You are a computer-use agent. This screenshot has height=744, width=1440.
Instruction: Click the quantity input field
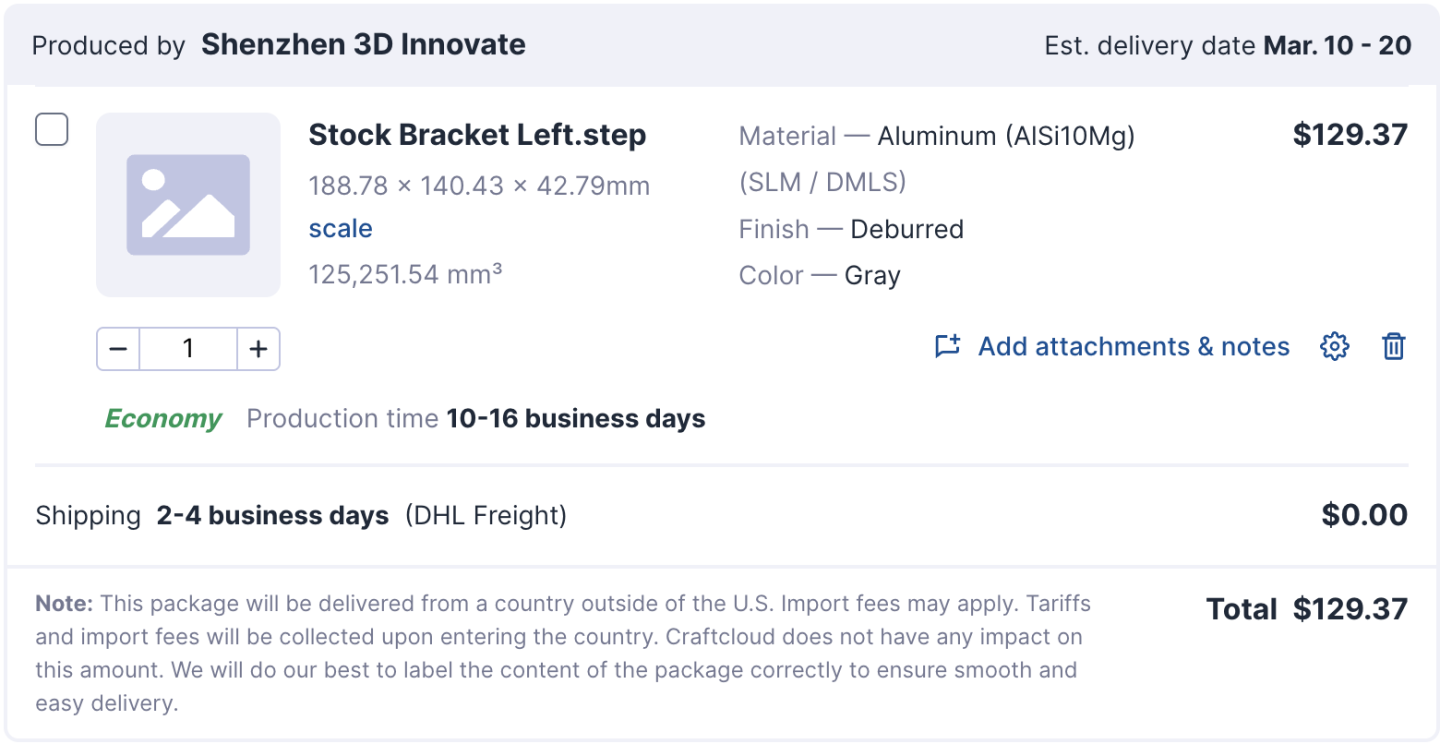coord(188,349)
